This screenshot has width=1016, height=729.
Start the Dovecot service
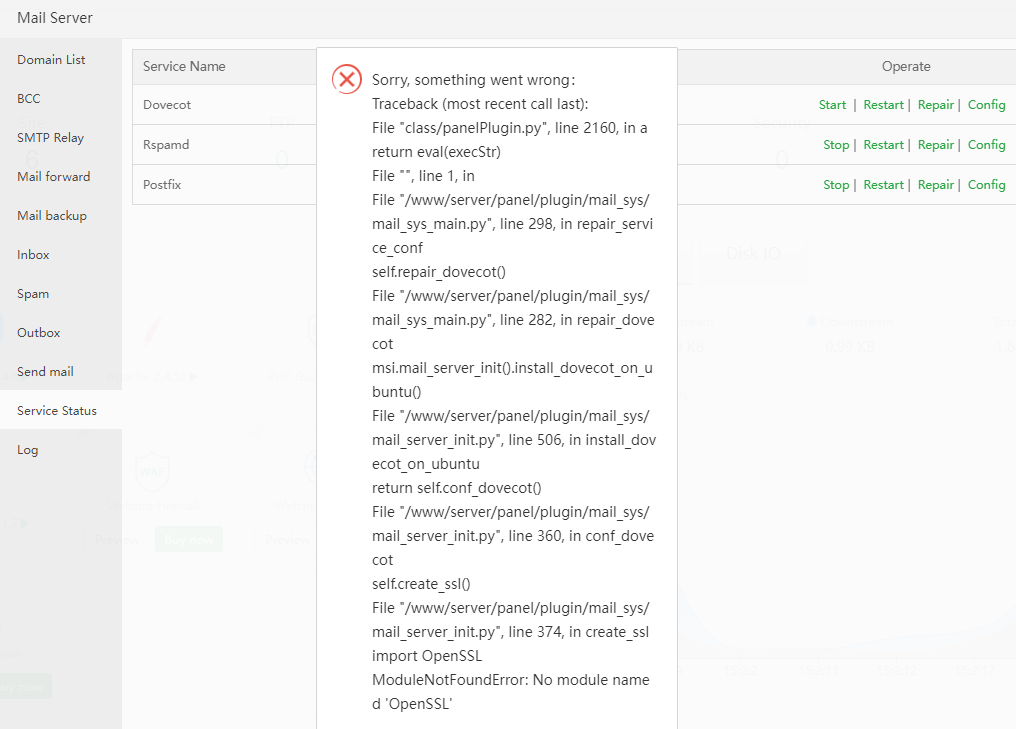point(832,105)
